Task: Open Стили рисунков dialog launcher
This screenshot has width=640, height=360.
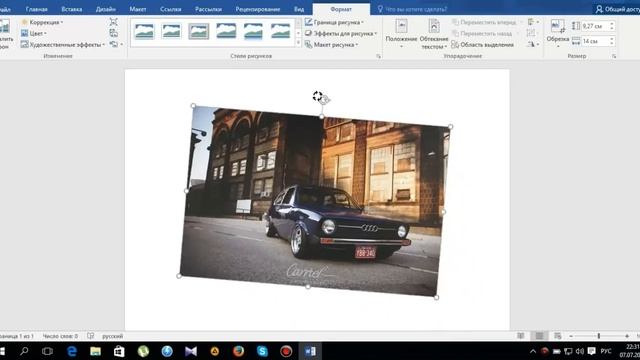Action: (378, 56)
